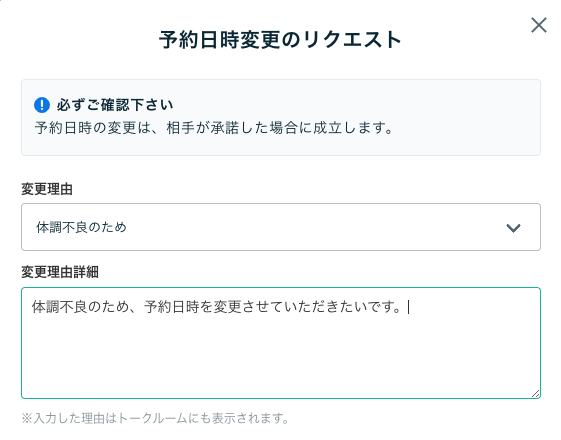Click the dialog title 予約日時変更のリクエスト
Viewport: 561px width, 440px height.
pyautogui.click(x=280, y=39)
